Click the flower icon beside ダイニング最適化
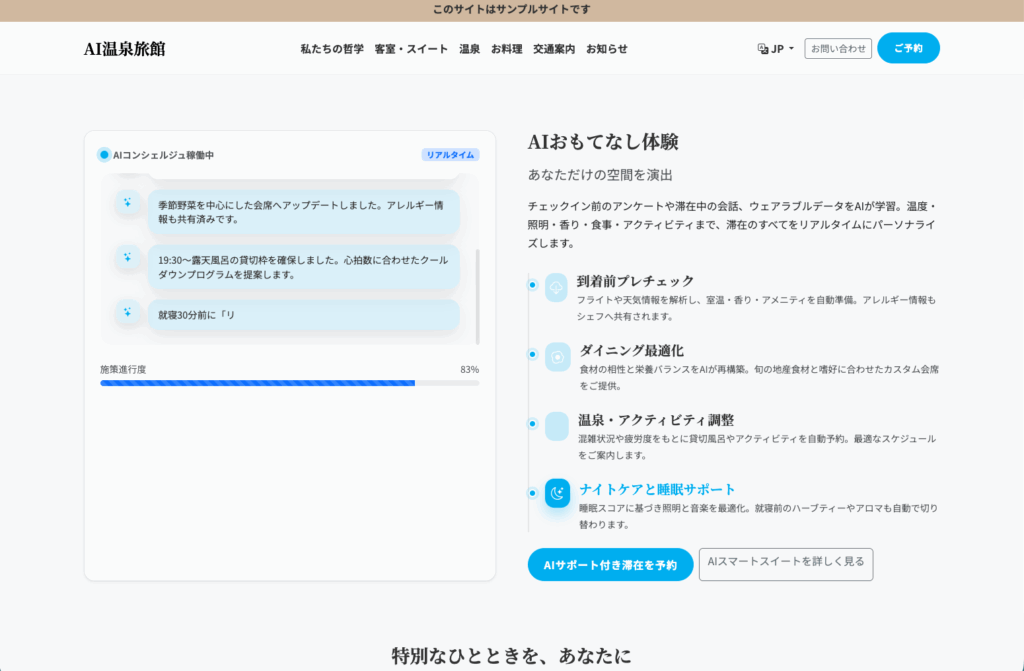1024x671 pixels. [x=557, y=357]
